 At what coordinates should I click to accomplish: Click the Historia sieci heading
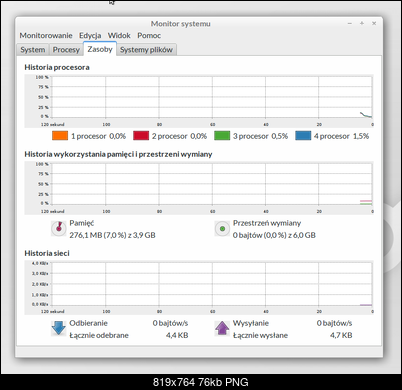[47, 253]
